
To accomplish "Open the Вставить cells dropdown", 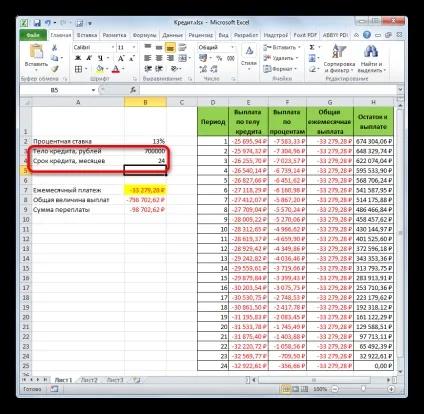I will click(x=282, y=48).
